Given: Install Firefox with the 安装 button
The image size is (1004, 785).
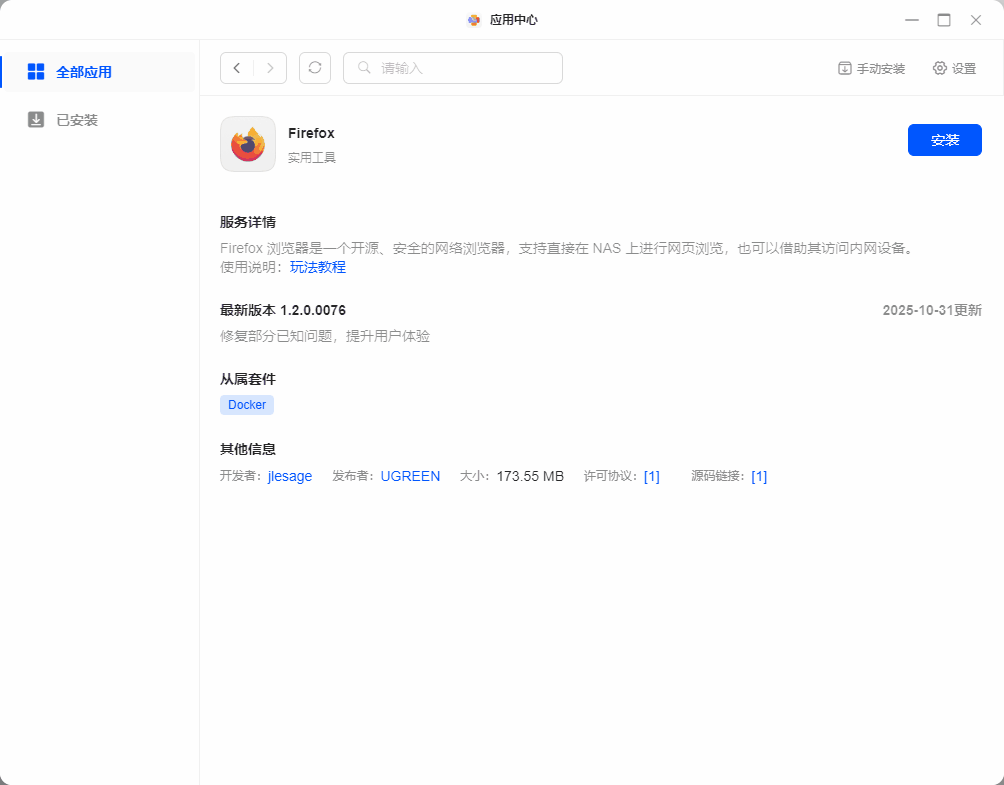Looking at the screenshot, I should pos(944,140).
